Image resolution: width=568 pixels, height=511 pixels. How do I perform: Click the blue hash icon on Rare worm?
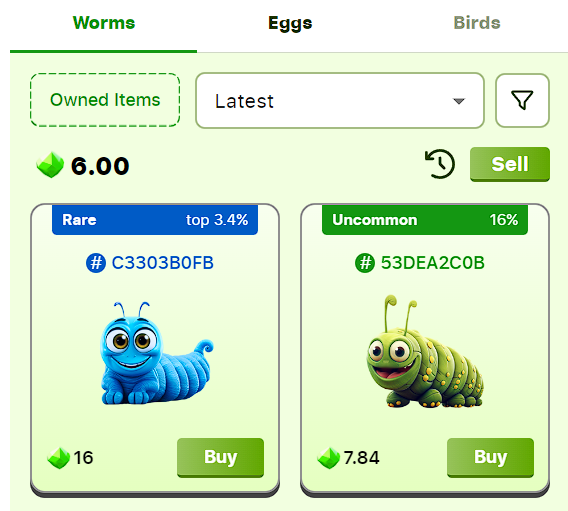pos(96,263)
